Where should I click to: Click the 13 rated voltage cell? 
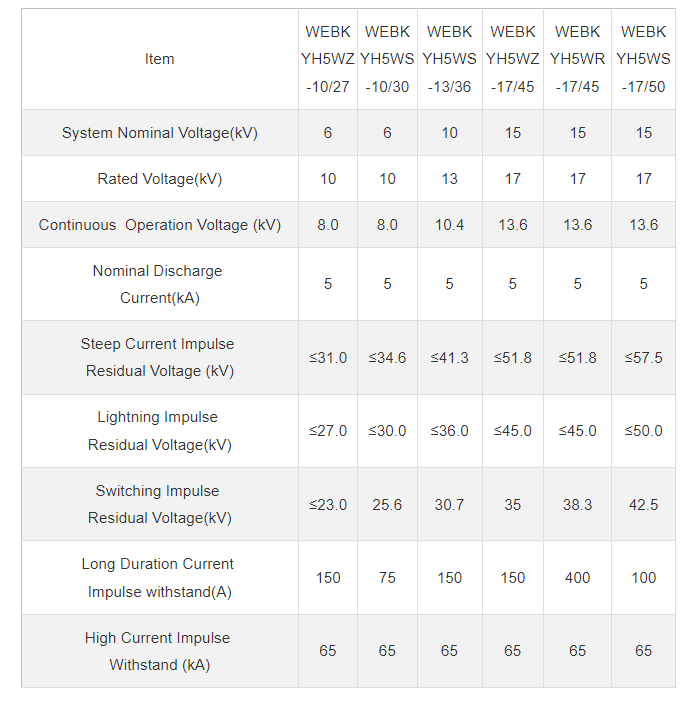(449, 179)
